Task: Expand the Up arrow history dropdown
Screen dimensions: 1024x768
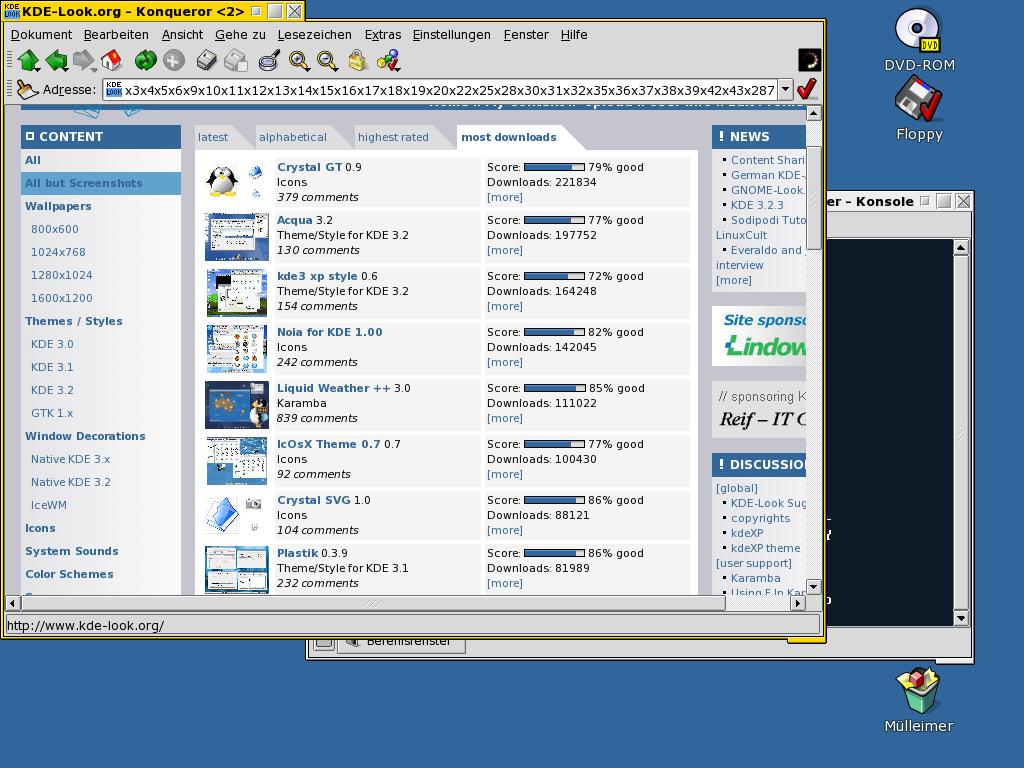Action: coord(39,69)
